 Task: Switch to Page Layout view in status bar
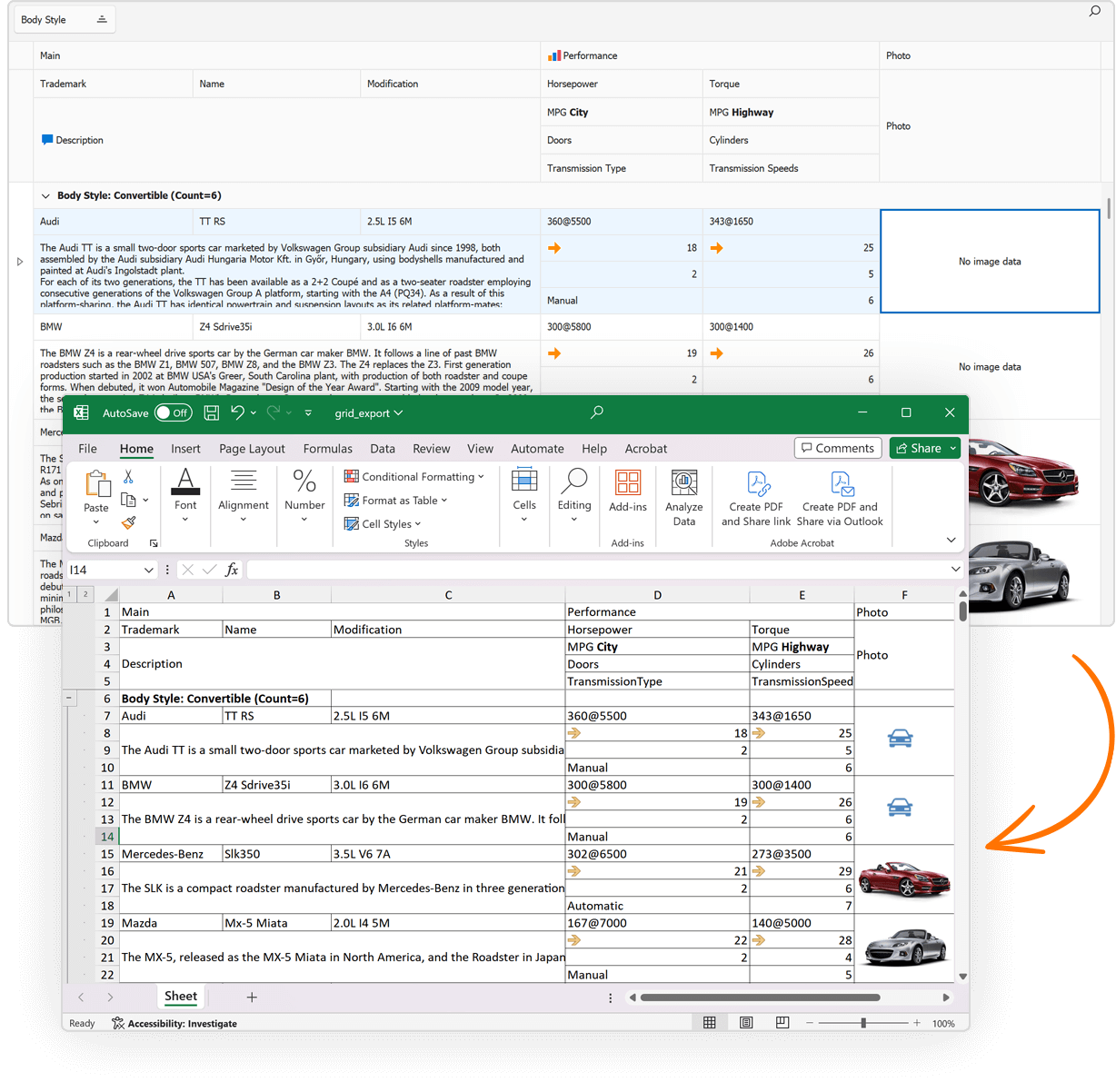click(x=745, y=1022)
